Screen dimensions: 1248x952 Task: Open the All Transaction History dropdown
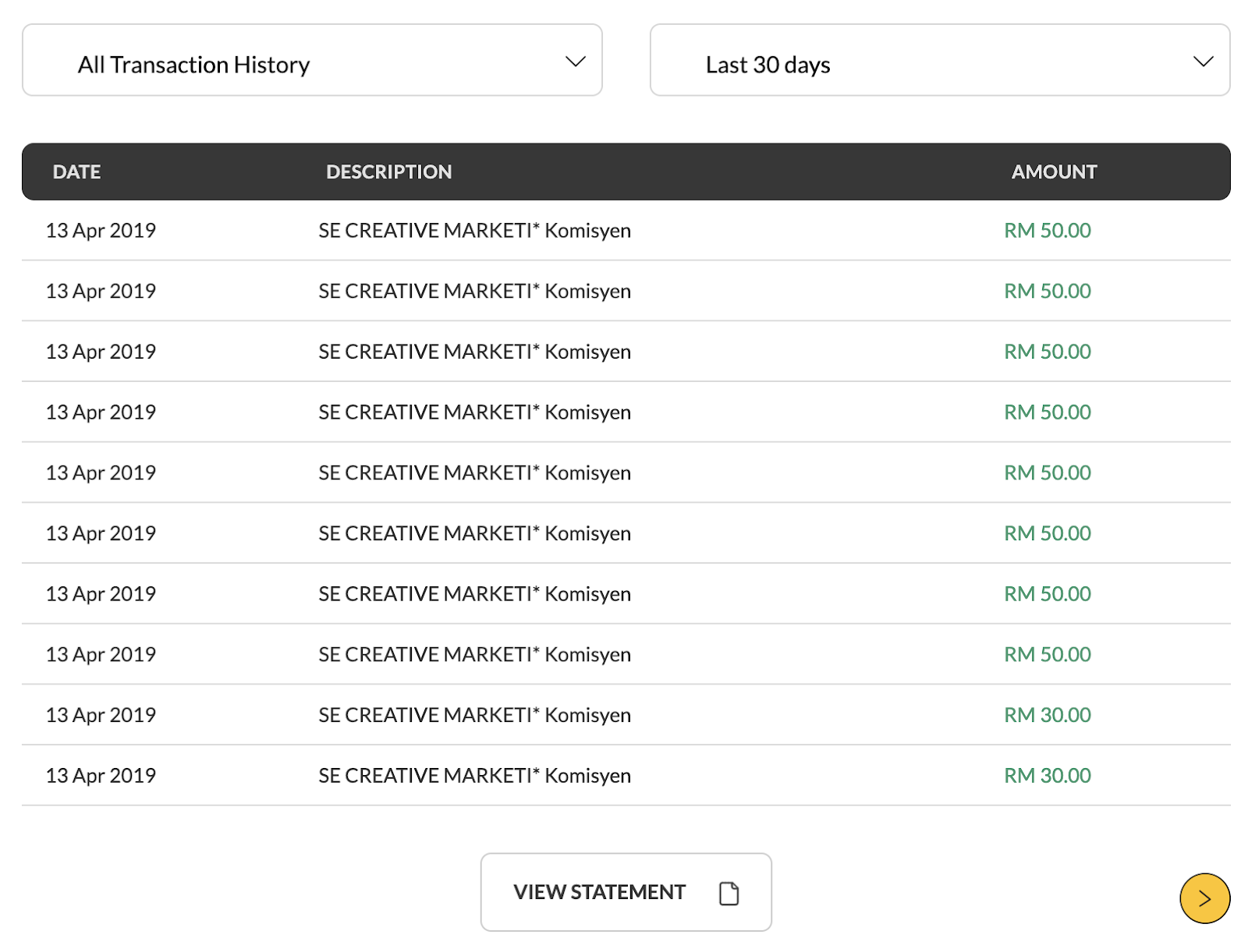(312, 61)
